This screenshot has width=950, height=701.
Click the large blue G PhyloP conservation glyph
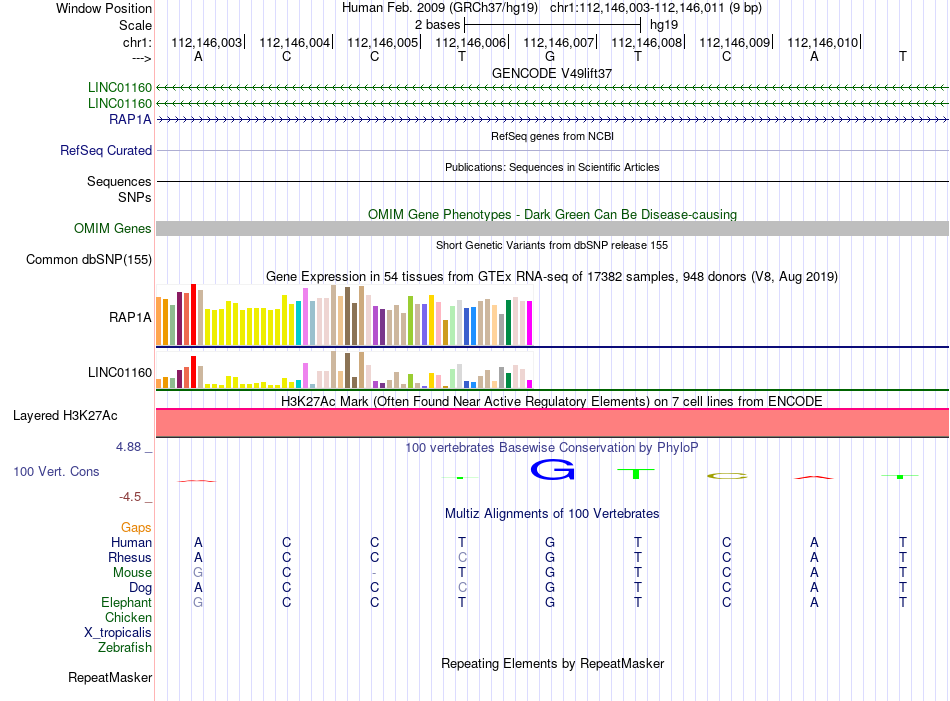[x=552, y=470]
